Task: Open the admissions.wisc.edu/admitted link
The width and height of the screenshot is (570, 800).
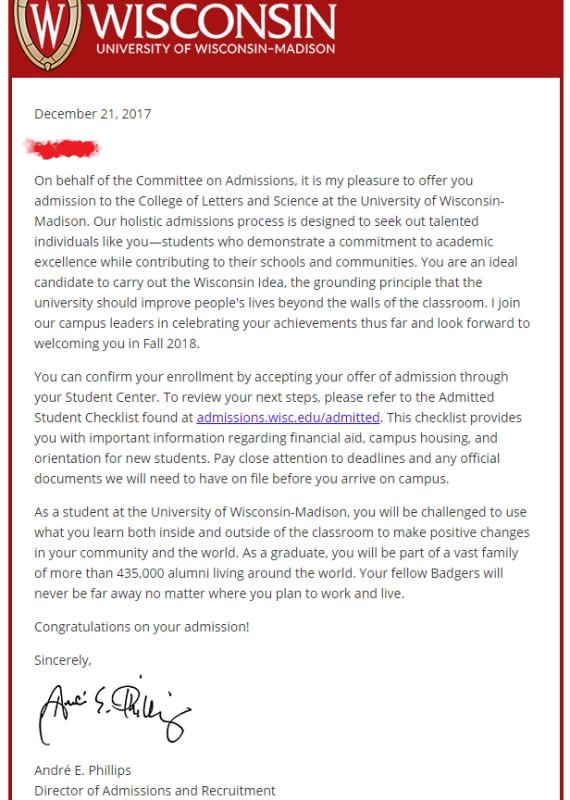Action: coord(288,417)
